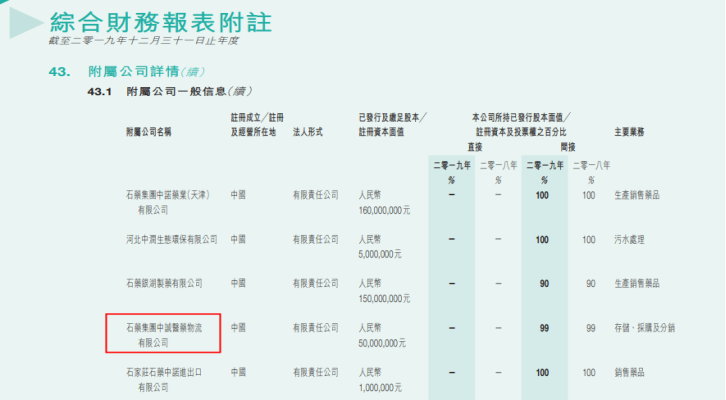Click the 存儲、採購及分銷 business description
The image size is (726, 400).
coord(647,328)
